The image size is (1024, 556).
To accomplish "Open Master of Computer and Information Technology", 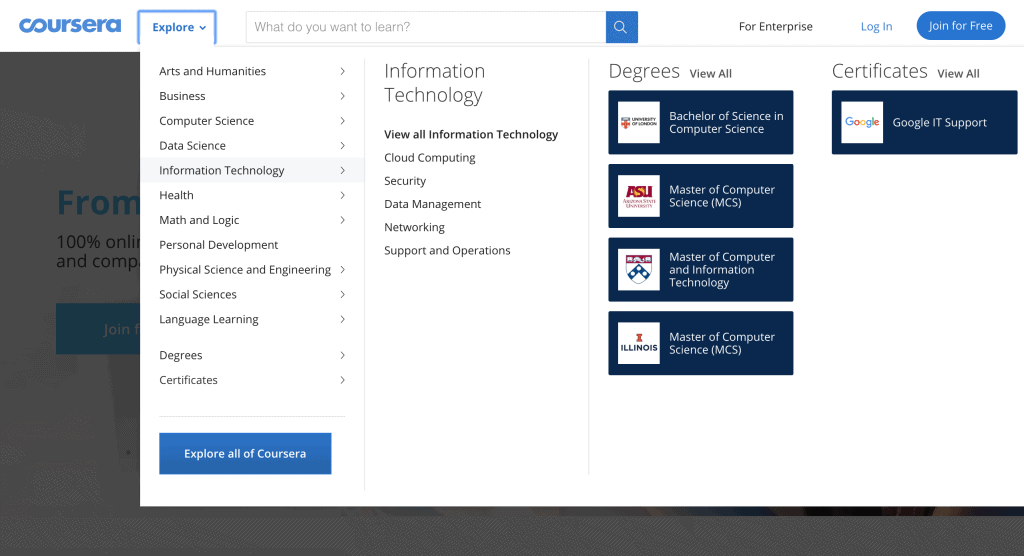I will (x=722, y=270).
